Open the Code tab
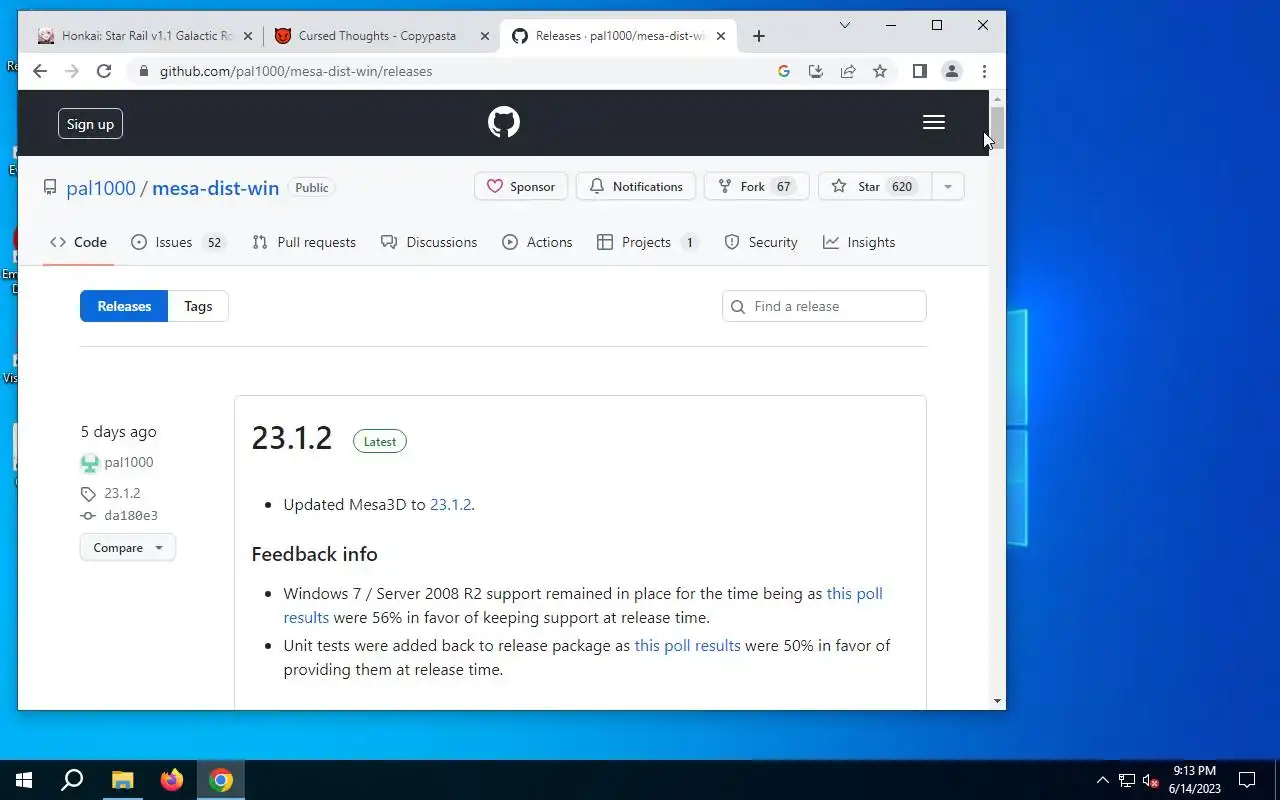This screenshot has width=1280, height=800. pos(79,242)
